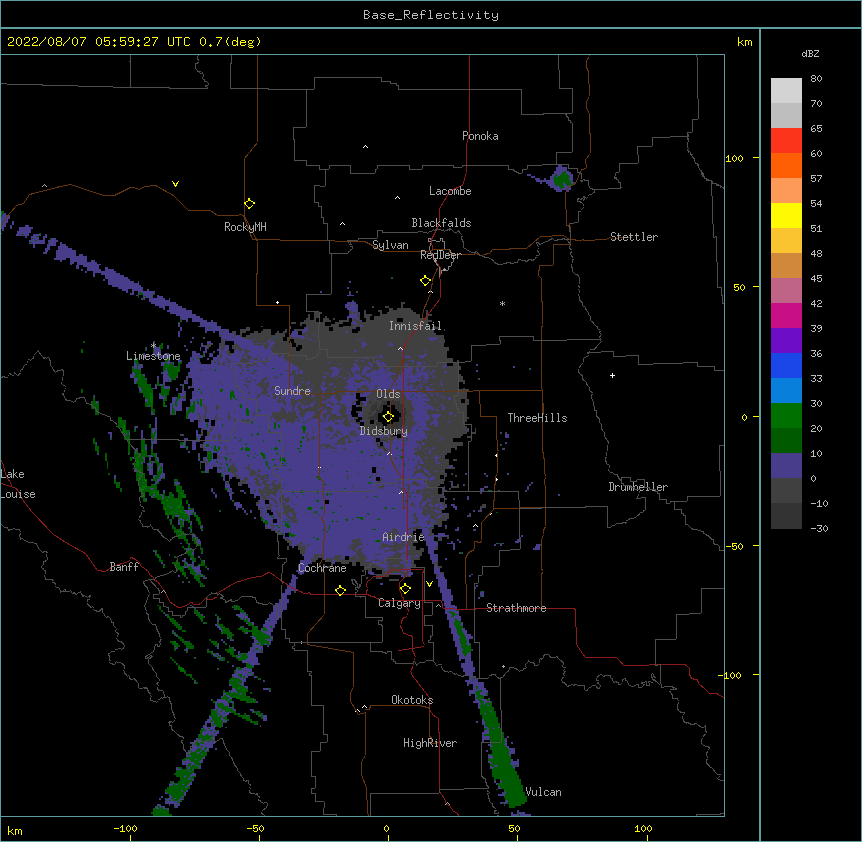Click the Ponoka city label
This screenshot has height=842, width=862.
tap(480, 136)
